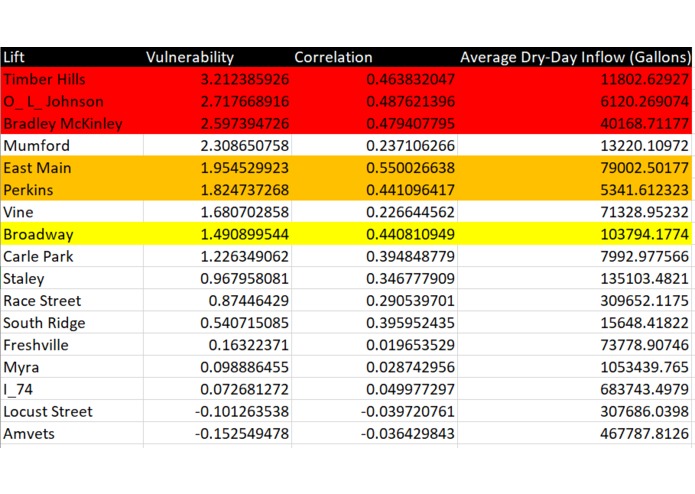695x494 pixels.
Task: Select the Carle Park cell
Action: (72, 256)
